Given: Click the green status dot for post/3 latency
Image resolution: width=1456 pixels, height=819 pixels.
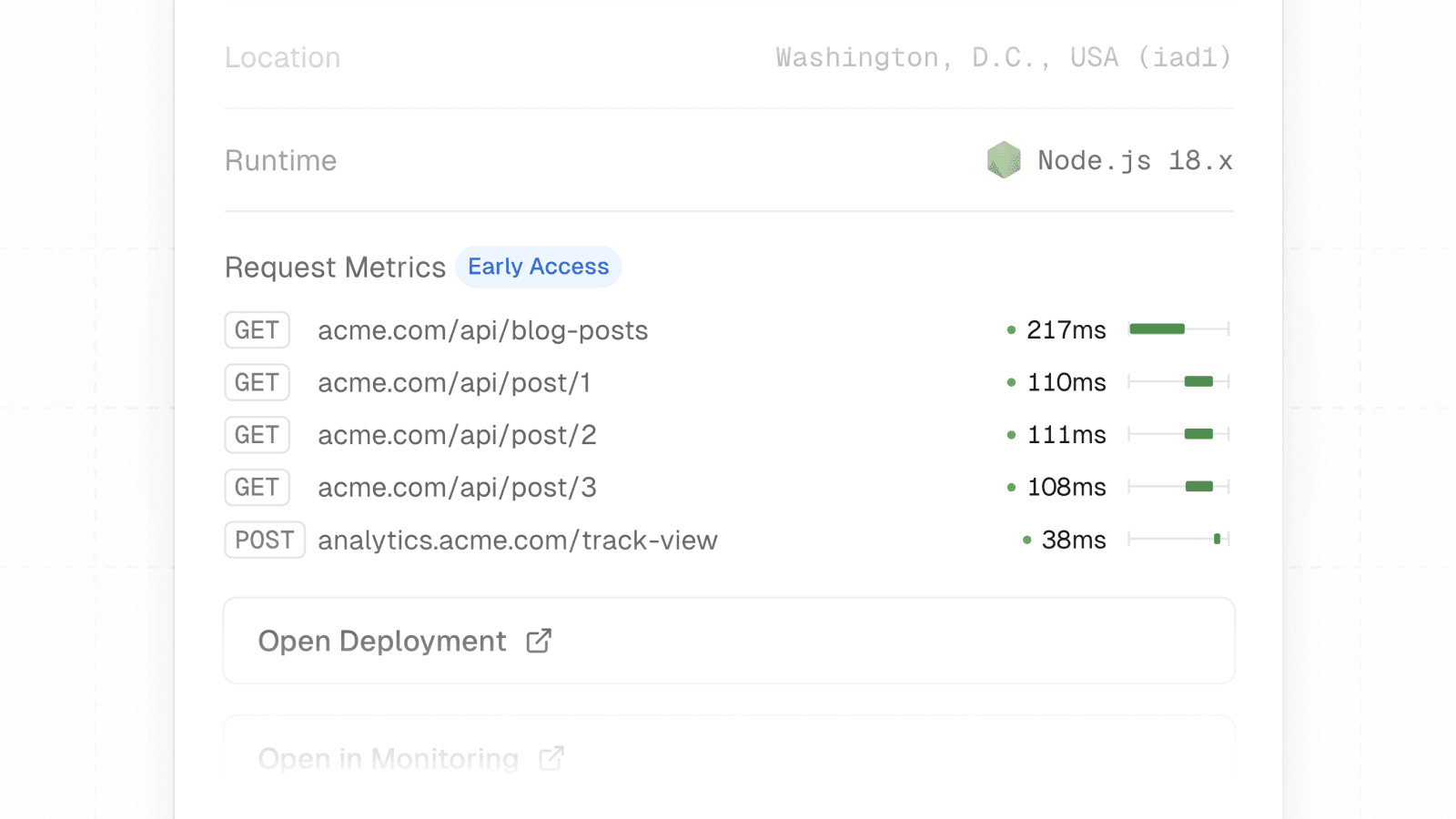Looking at the screenshot, I should tap(1010, 487).
